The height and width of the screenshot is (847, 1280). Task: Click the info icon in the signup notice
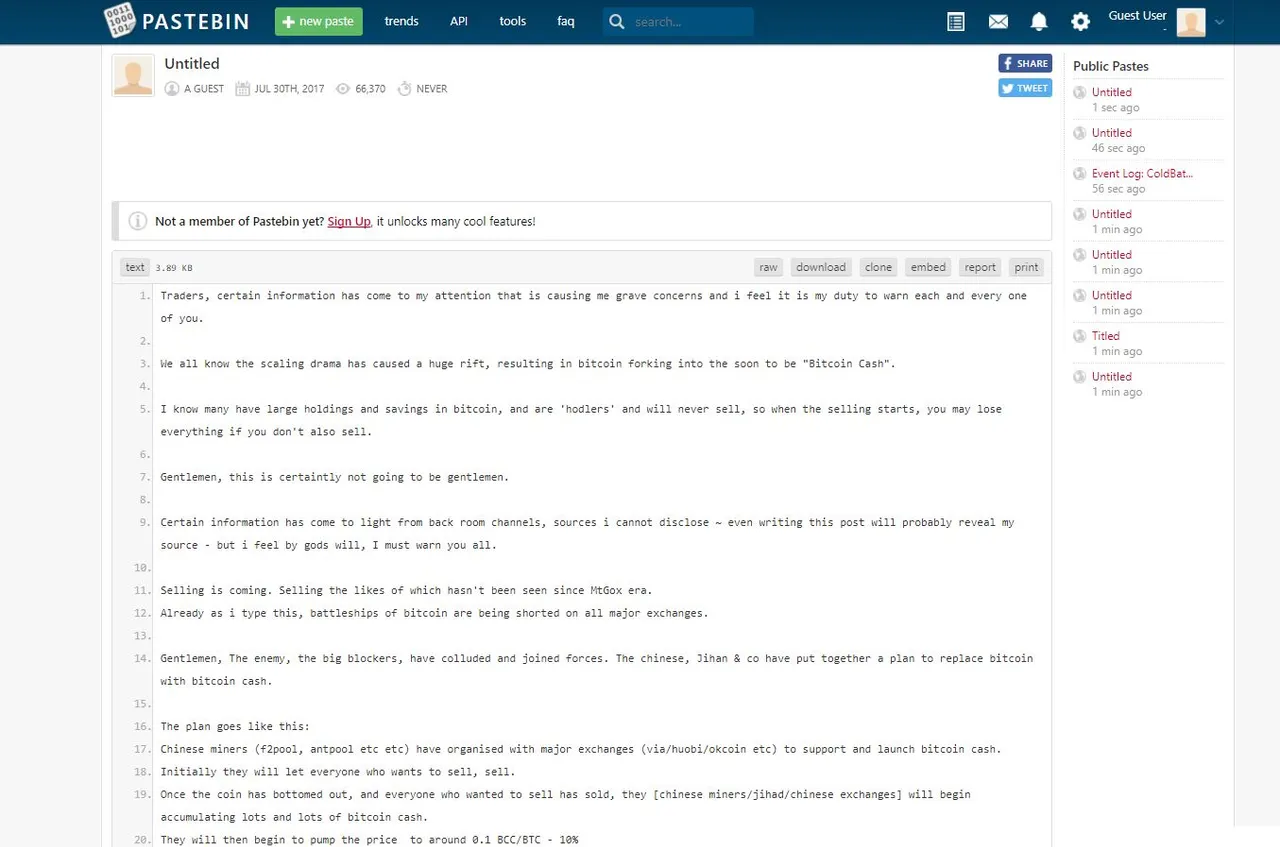[138, 221]
